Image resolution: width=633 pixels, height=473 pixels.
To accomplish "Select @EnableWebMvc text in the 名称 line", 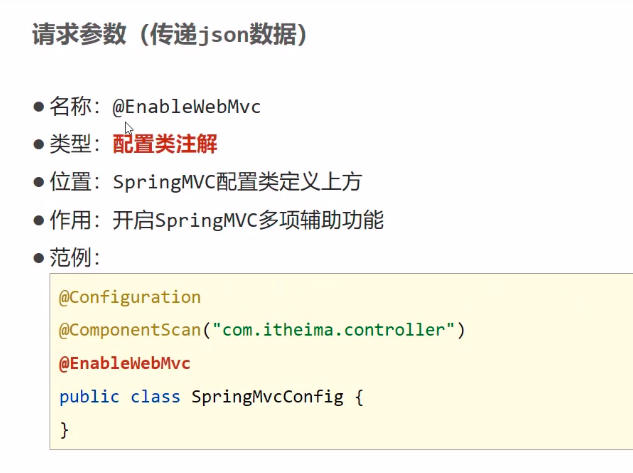I will [x=187, y=108].
